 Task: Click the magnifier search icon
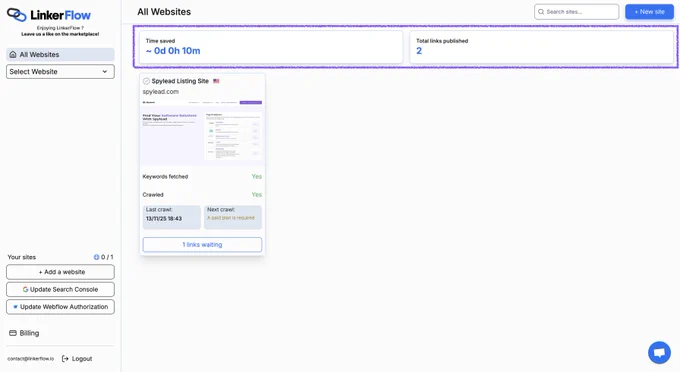pos(541,12)
